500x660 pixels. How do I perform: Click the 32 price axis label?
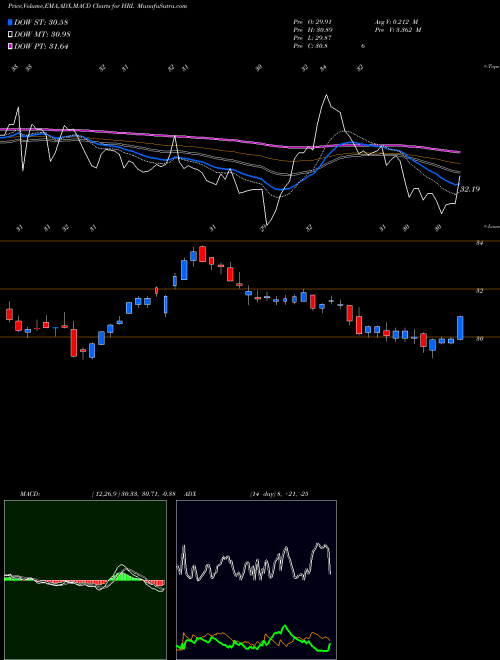[x=479, y=290]
